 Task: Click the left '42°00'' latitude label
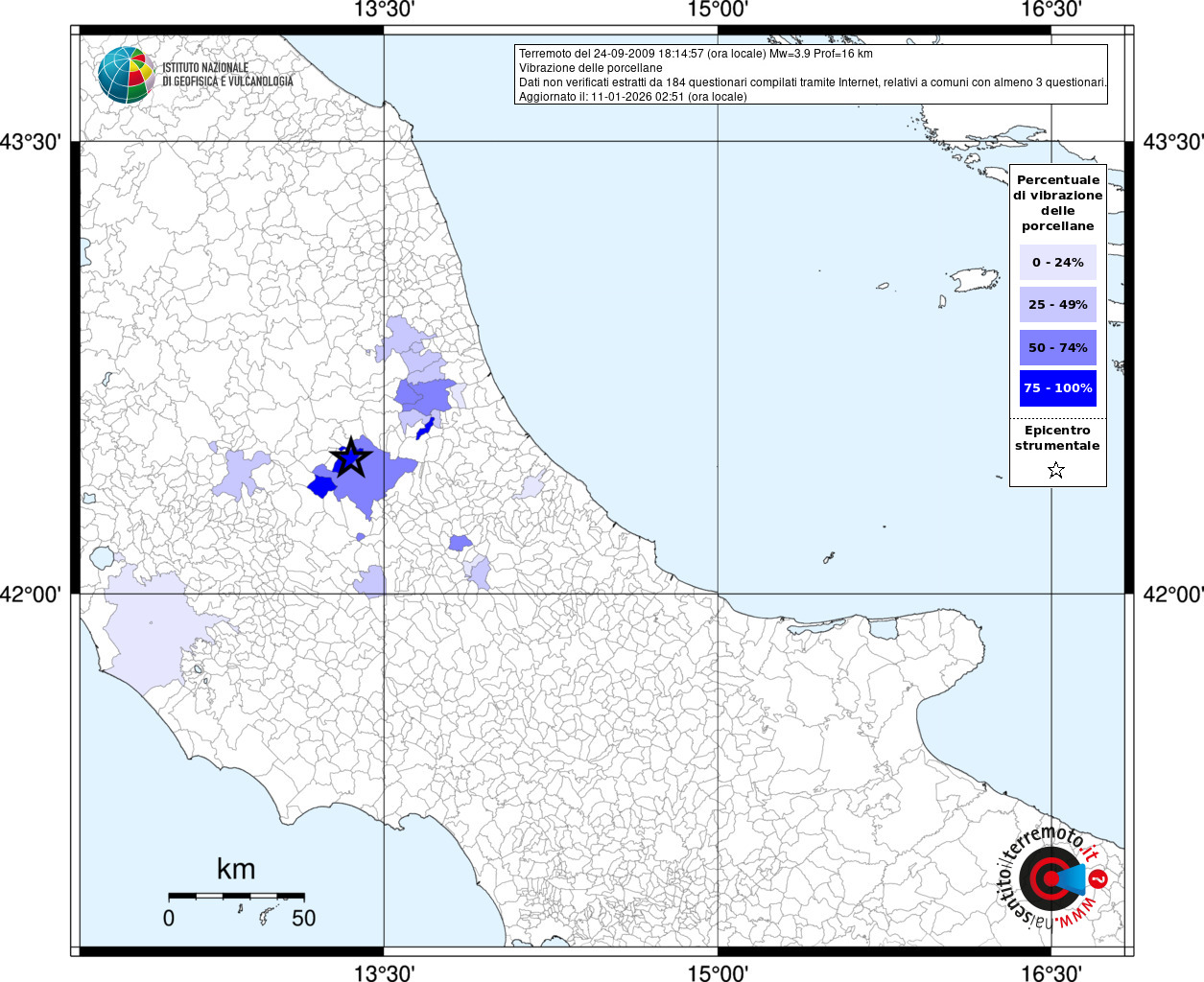coord(31,595)
